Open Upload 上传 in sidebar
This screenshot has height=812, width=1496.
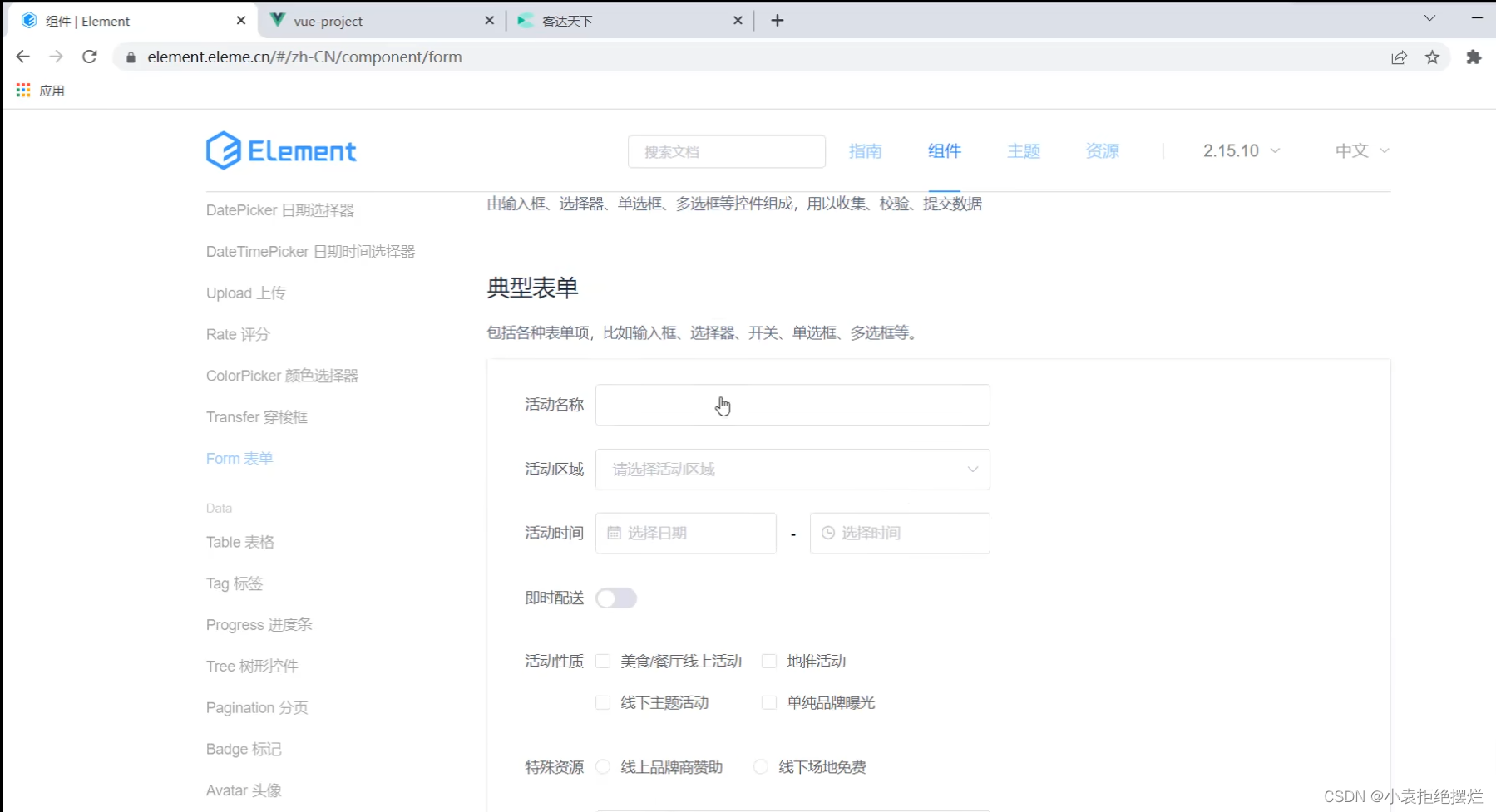click(245, 293)
